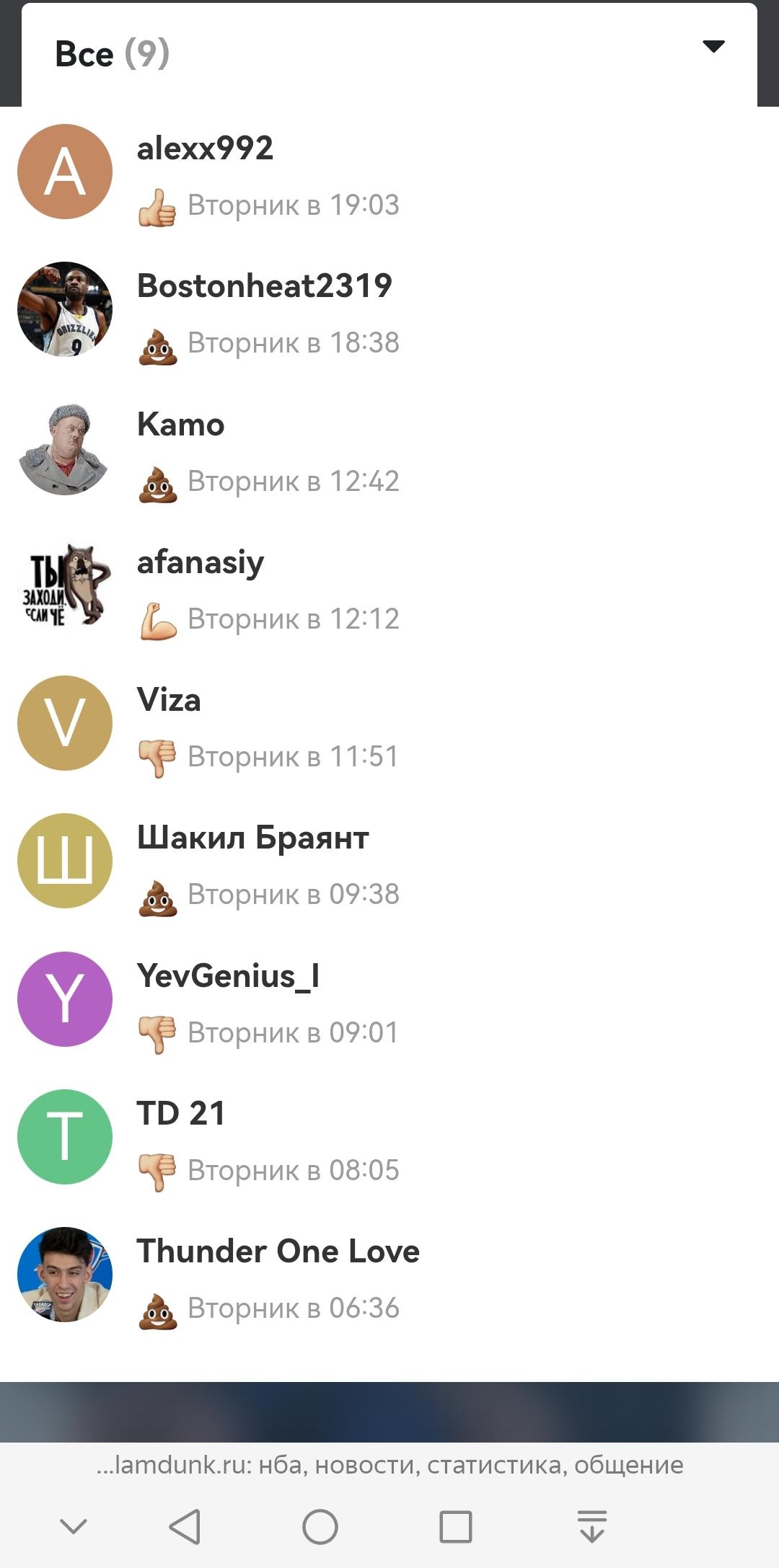779x1568 pixels.
Task: Collapse navigation bar using the down chevron
Action: pyautogui.click(x=73, y=1526)
